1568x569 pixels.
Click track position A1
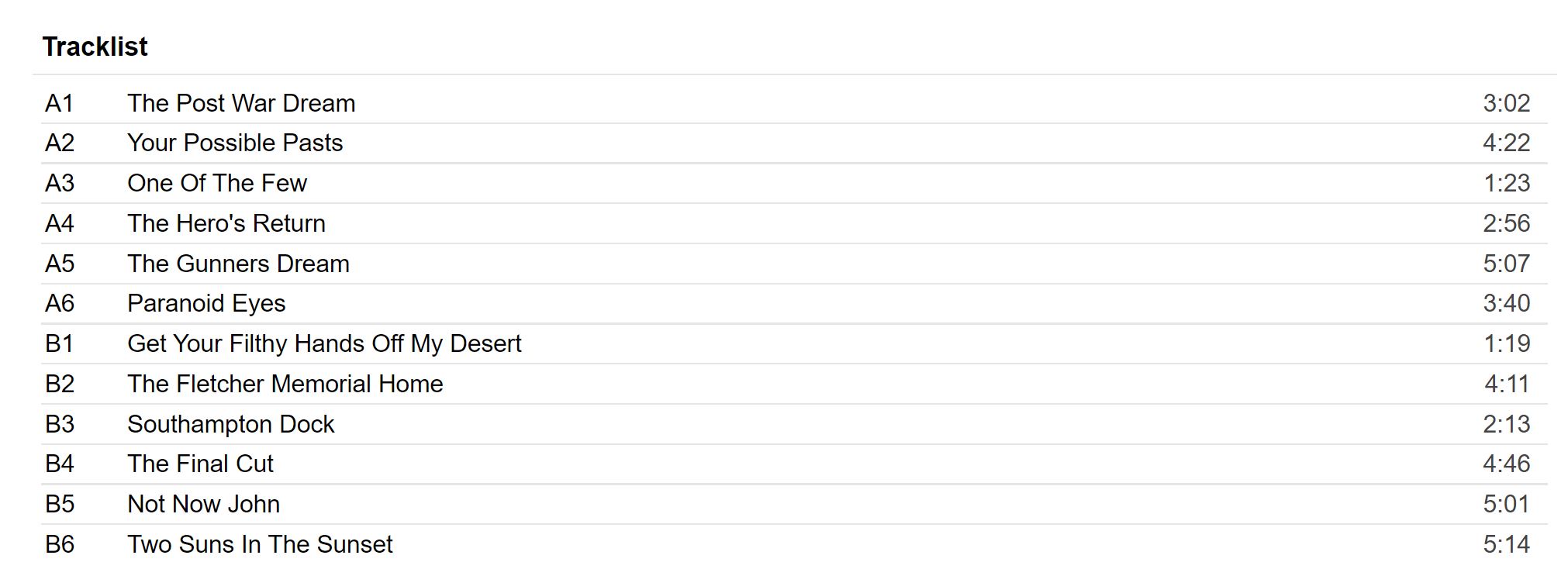click(60, 103)
